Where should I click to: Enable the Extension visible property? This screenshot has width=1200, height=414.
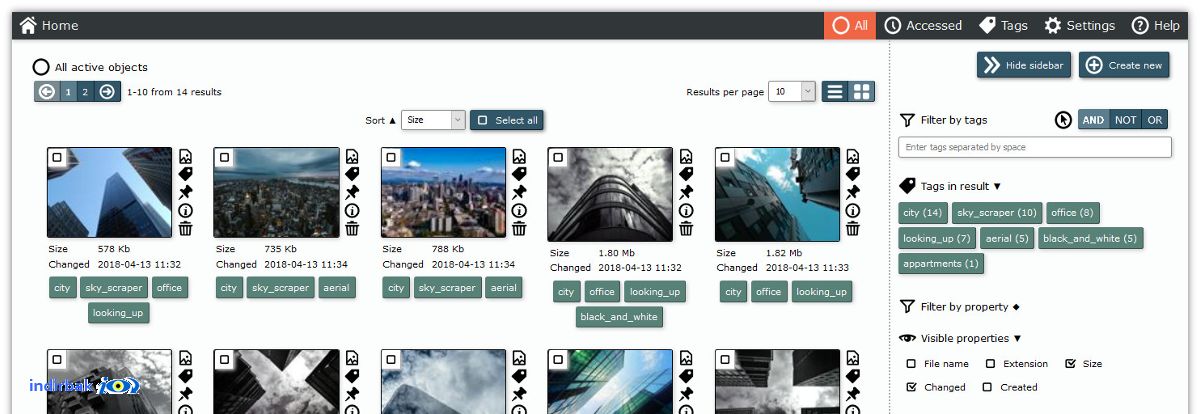(x=990, y=364)
